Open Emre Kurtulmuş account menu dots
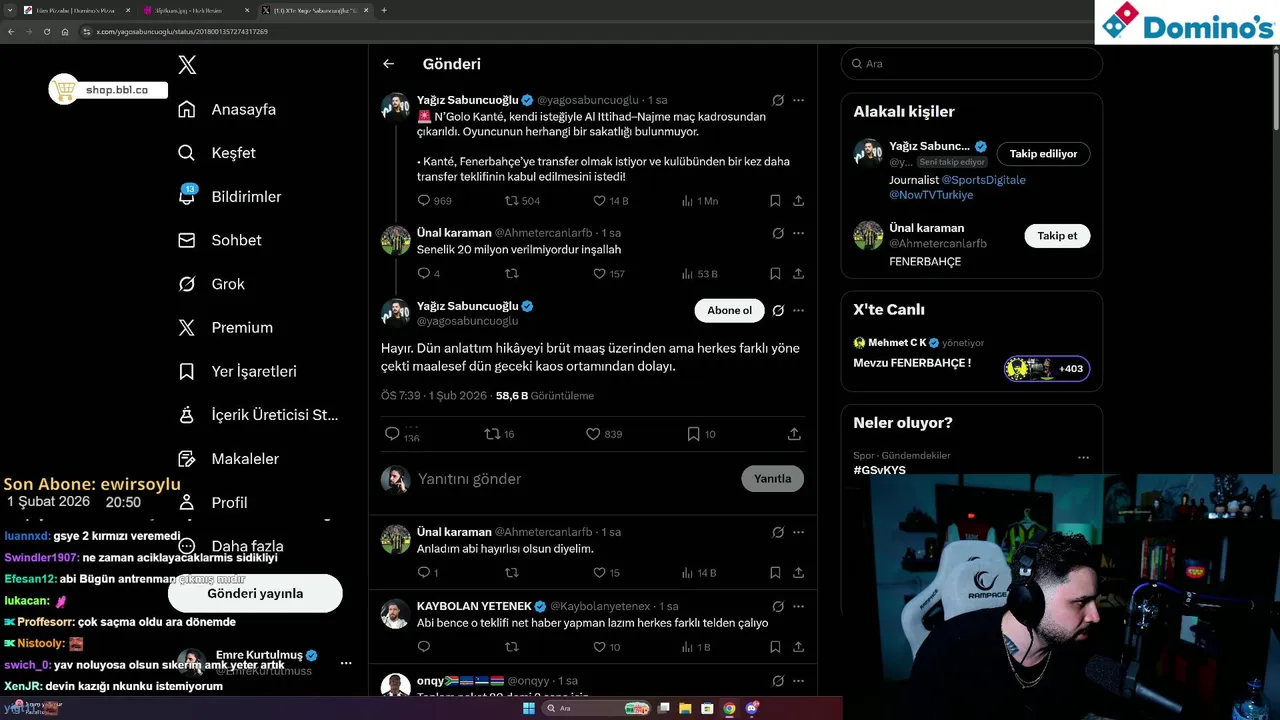Viewport: 1280px width, 720px height. [346, 663]
